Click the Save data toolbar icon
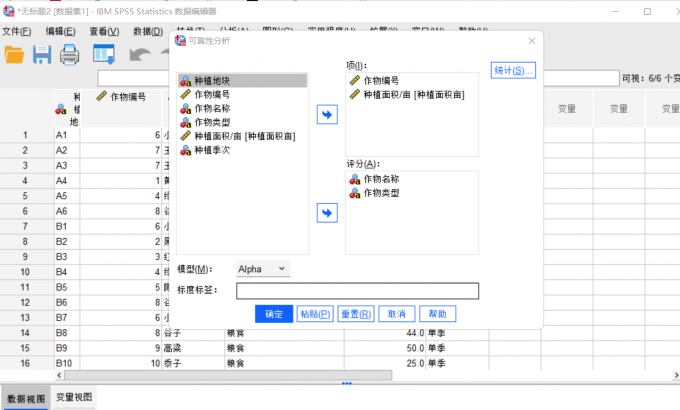 pyautogui.click(x=42, y=55)
